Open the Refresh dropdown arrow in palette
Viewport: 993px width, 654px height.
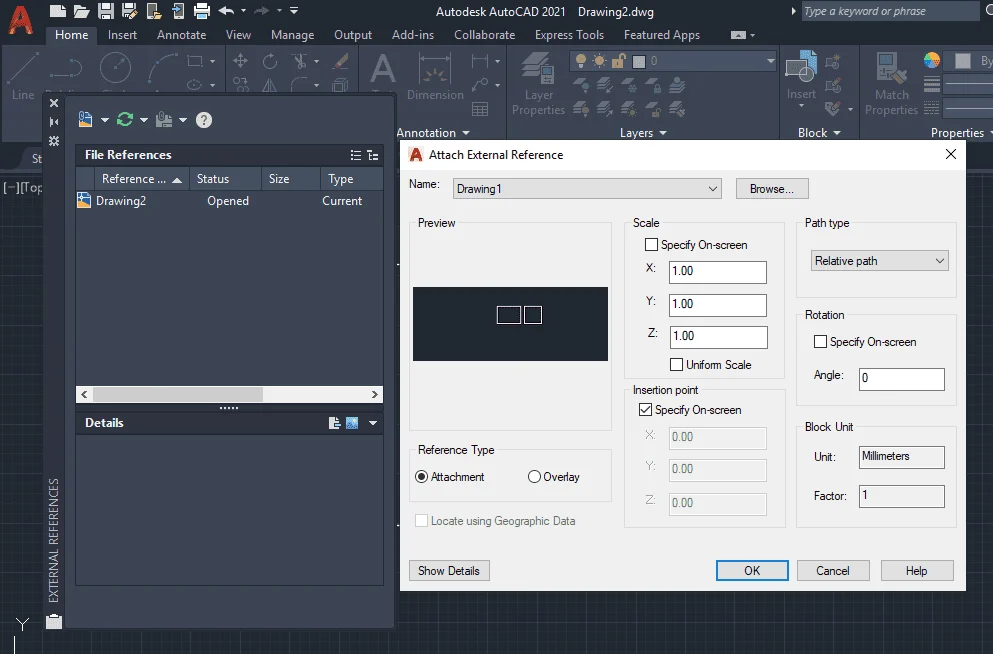(144, 120)
